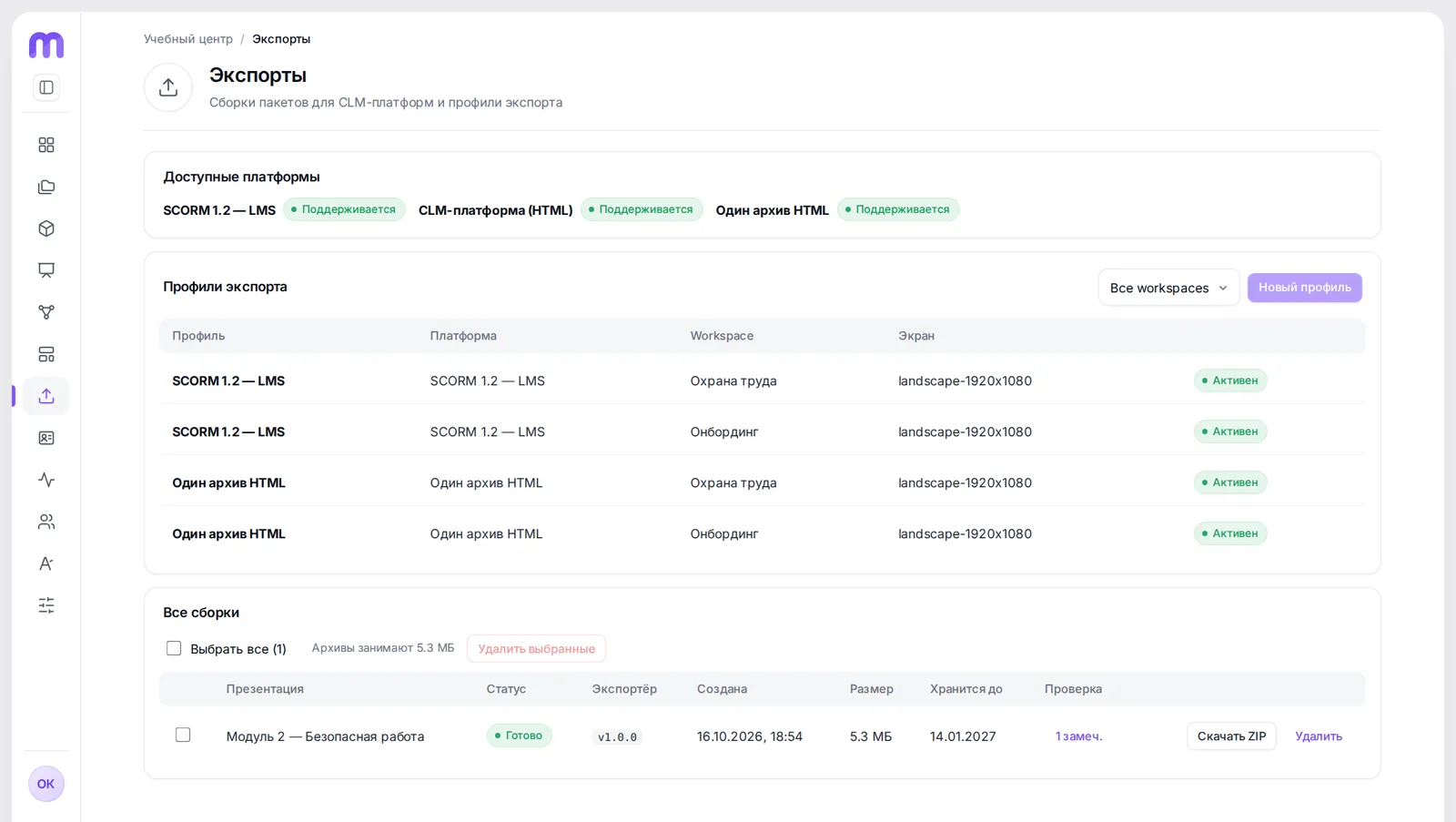Check the Выбрать все checkbox
The width and height of the screenshot is (1456, 822).
click(x=174, y=648)
